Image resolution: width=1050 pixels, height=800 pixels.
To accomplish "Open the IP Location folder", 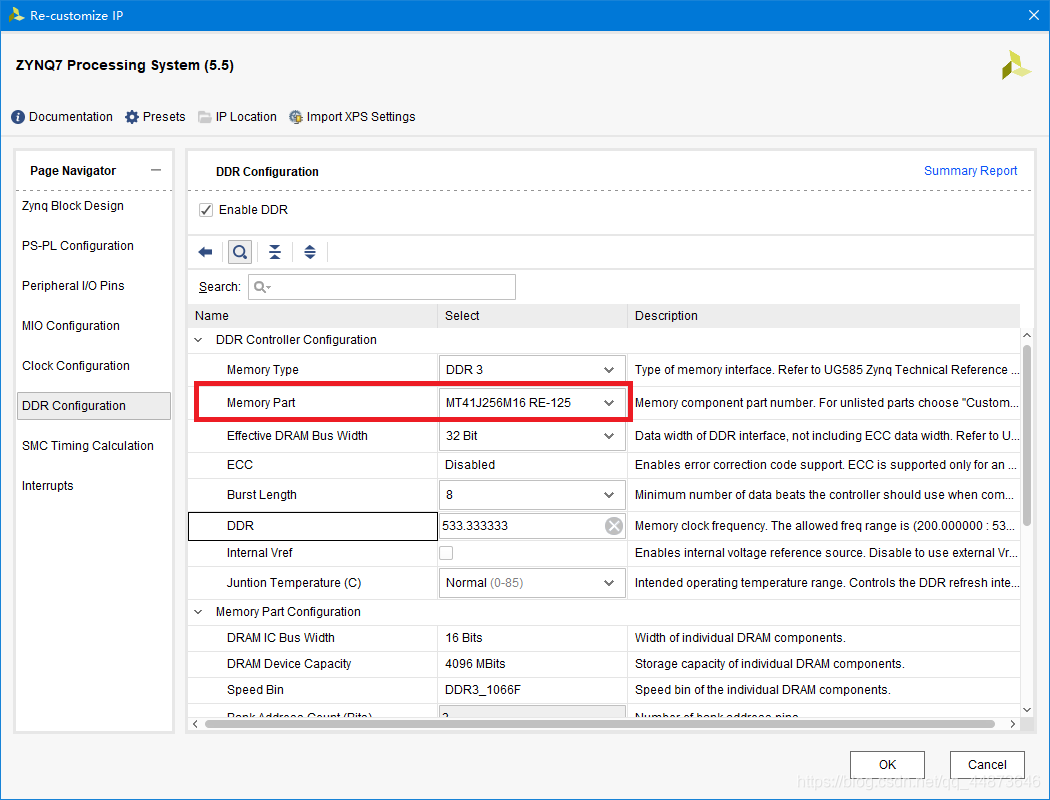I will [x=205, y=117].
